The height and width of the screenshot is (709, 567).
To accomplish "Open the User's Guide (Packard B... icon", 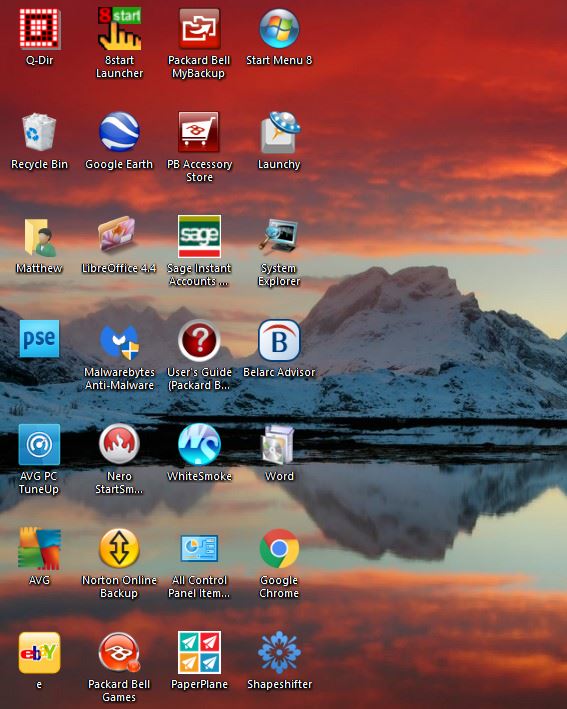I will point(199,340).
